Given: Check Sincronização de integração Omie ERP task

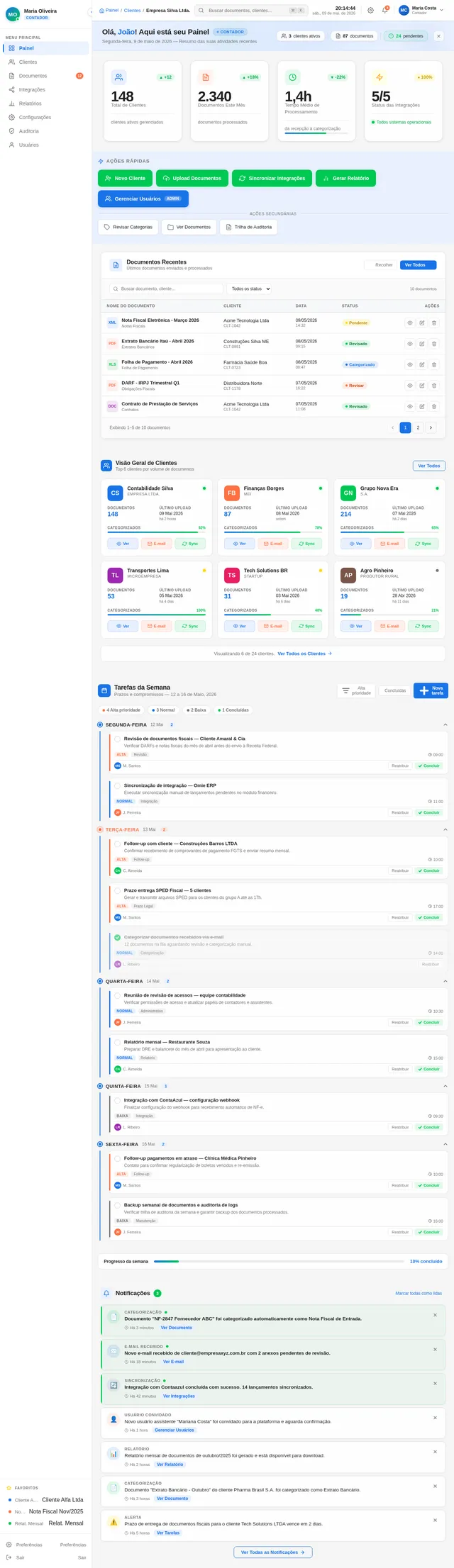Looking at the screenshot, I should point(118,785).
